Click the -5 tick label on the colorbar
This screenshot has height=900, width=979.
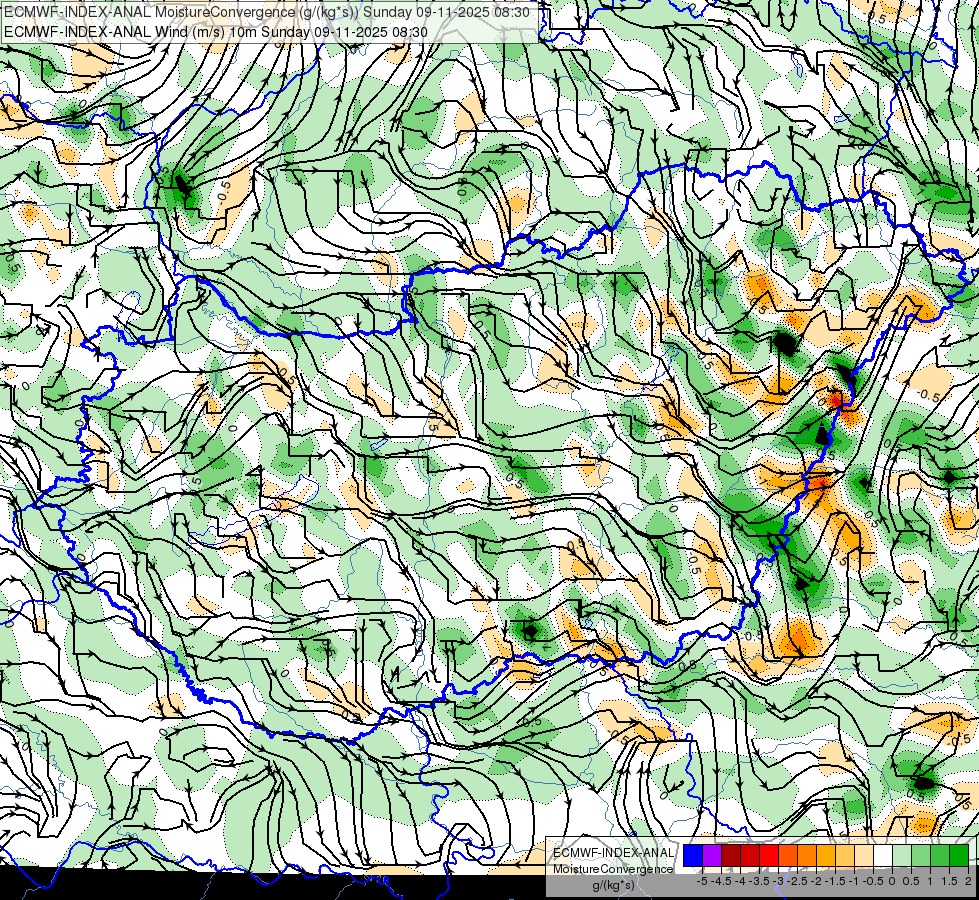702,881
